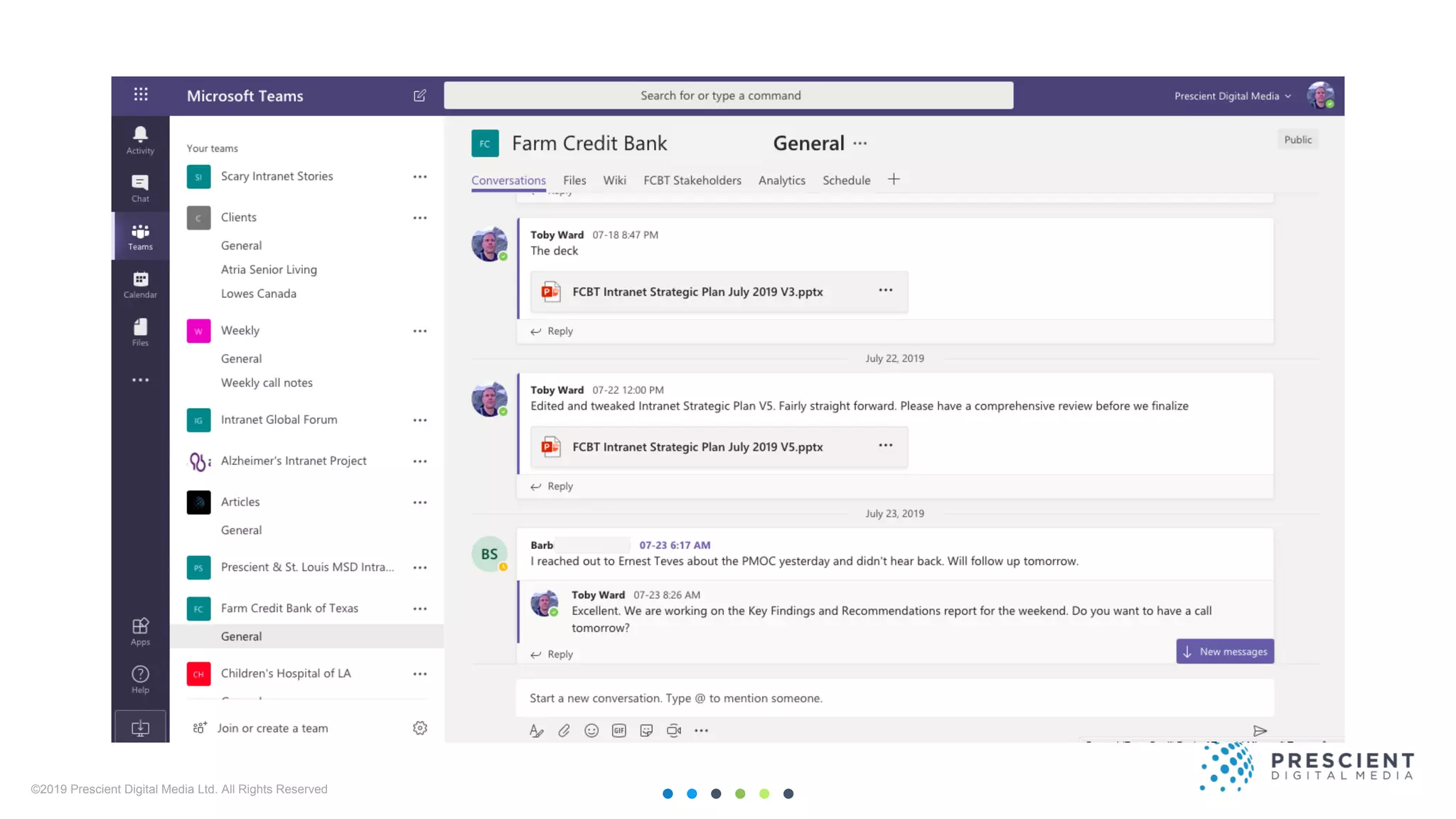Switch to the FCBT Stakeholders tab

tap(692, 181)
